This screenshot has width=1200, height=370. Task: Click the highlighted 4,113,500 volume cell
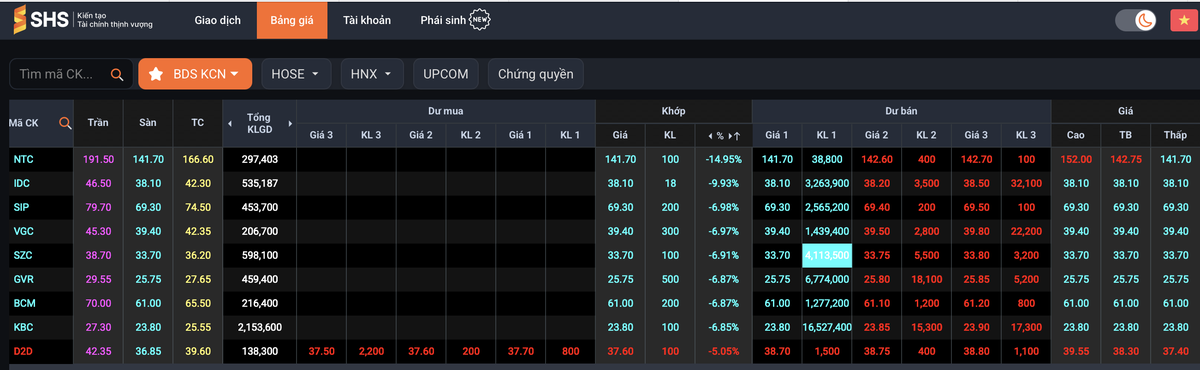click(826, 255)
